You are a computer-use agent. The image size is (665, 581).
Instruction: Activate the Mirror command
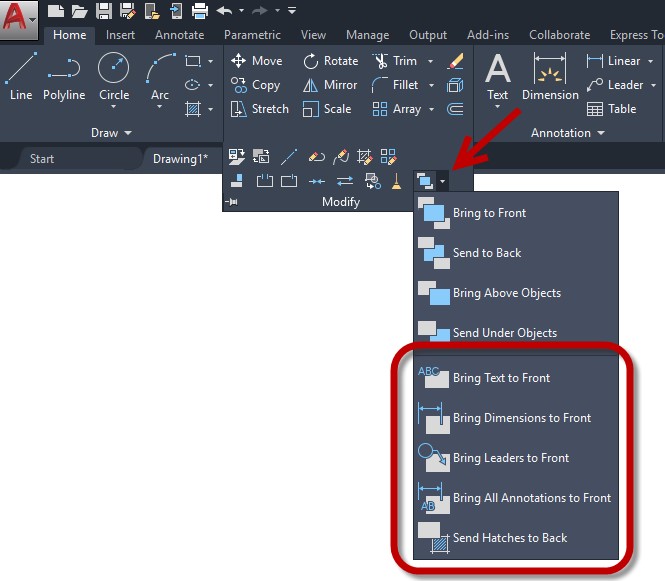[x=330, y=85]
